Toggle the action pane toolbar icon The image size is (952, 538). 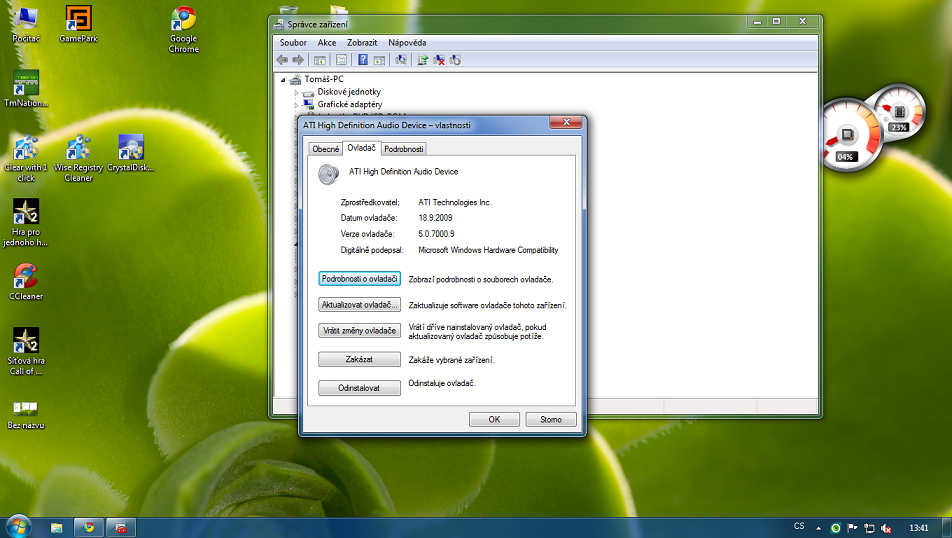tap(379, 60)
